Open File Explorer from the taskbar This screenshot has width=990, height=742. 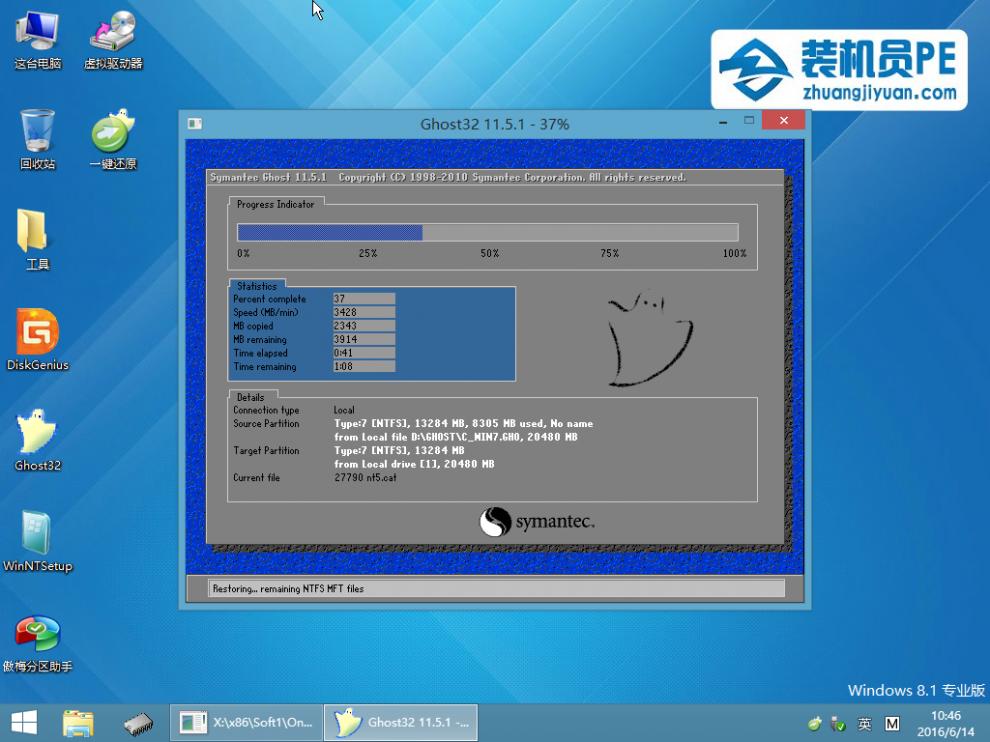[x=77, y=722]
